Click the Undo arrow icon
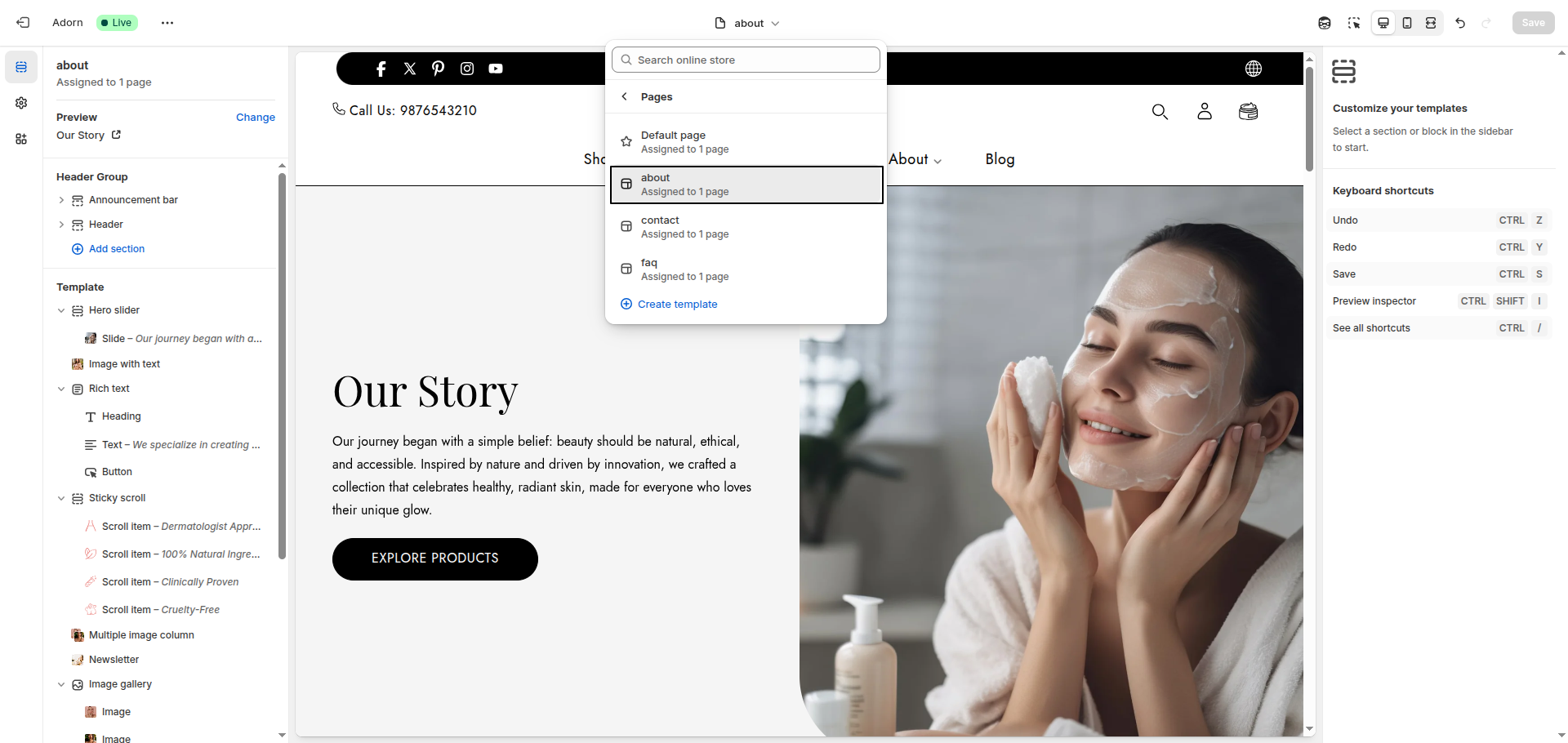1568x743 pixels. (1460, 23)
